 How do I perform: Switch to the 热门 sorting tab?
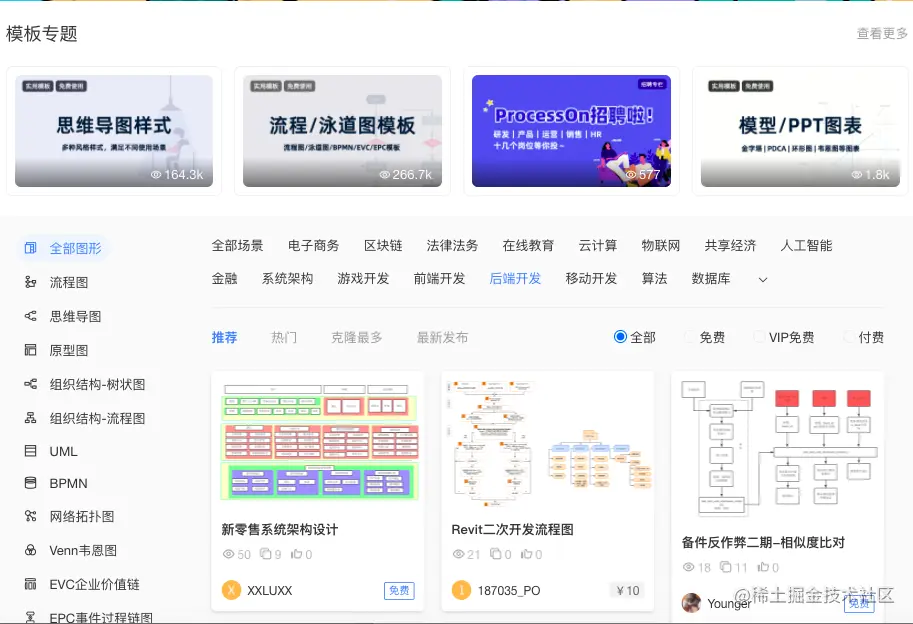[x=283, y=337]
